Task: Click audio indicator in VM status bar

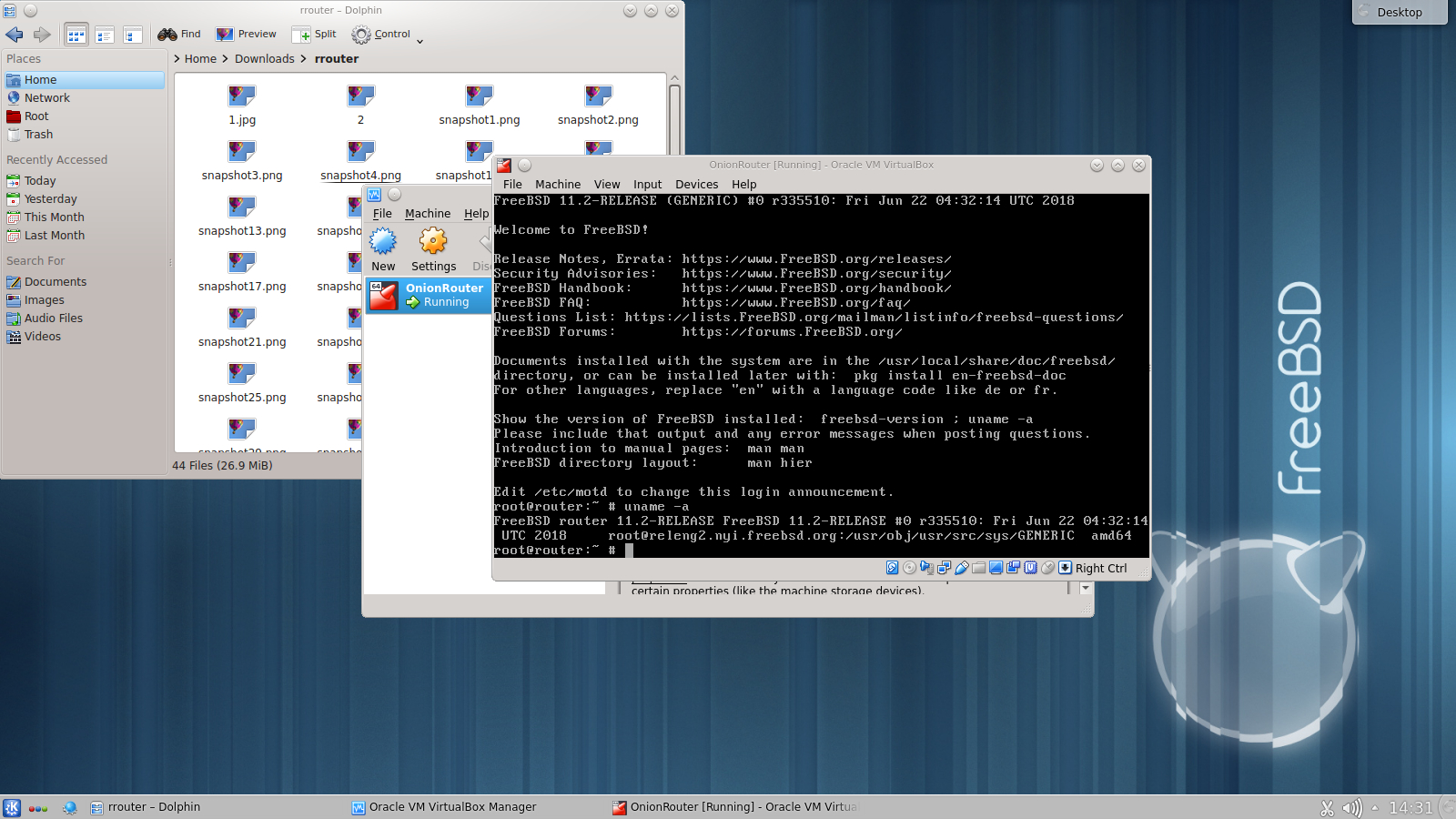Action: coord(927,568)
